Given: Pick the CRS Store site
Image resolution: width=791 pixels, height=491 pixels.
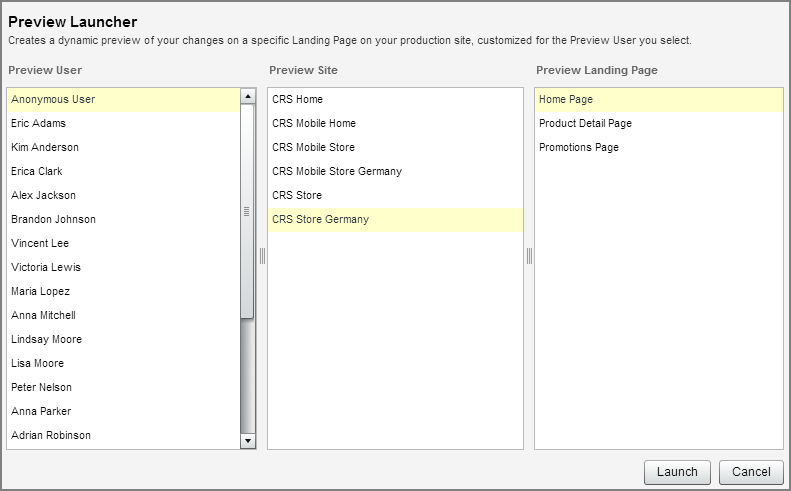Looking at the screenshot, I should [x=297, y=196].
